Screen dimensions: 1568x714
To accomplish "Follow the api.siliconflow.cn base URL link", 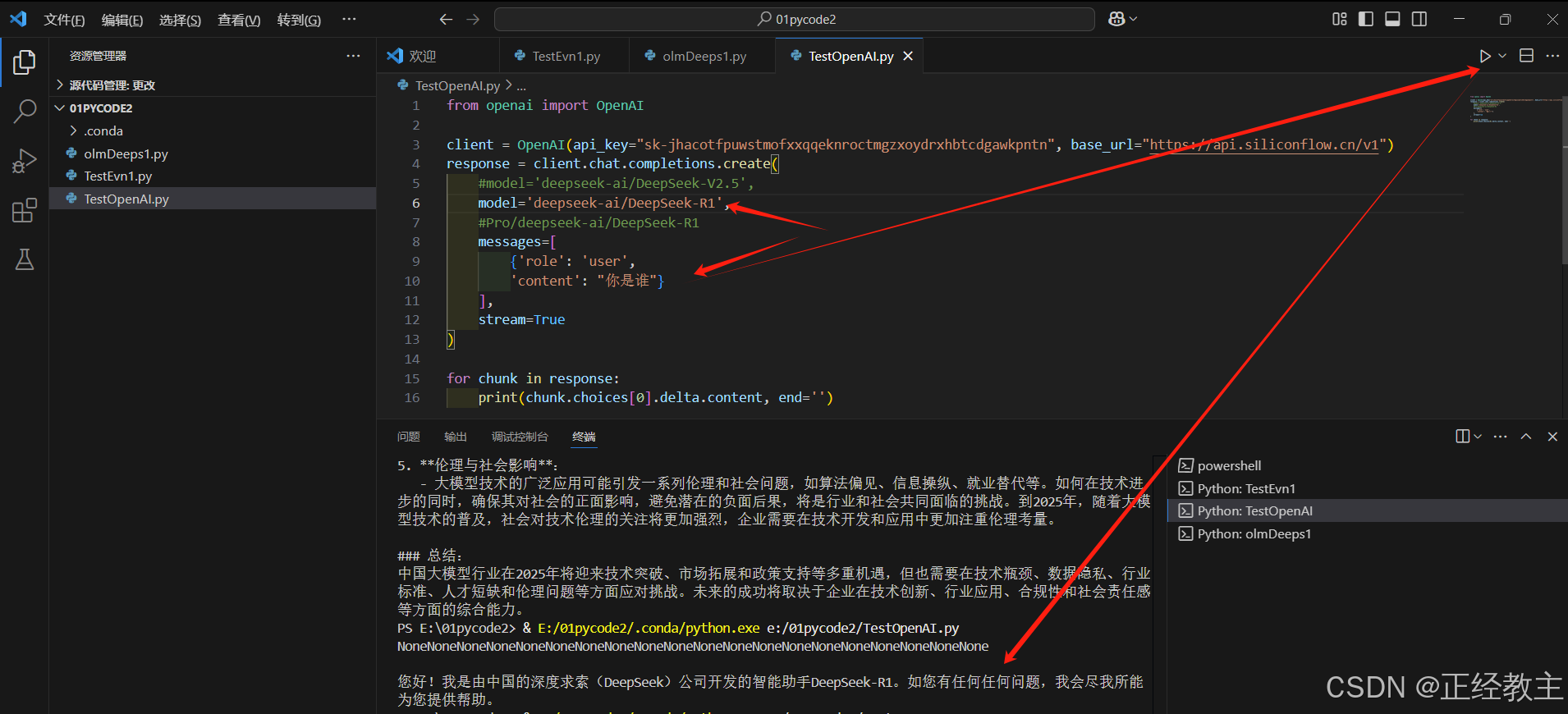I will tap(1264, 144).
